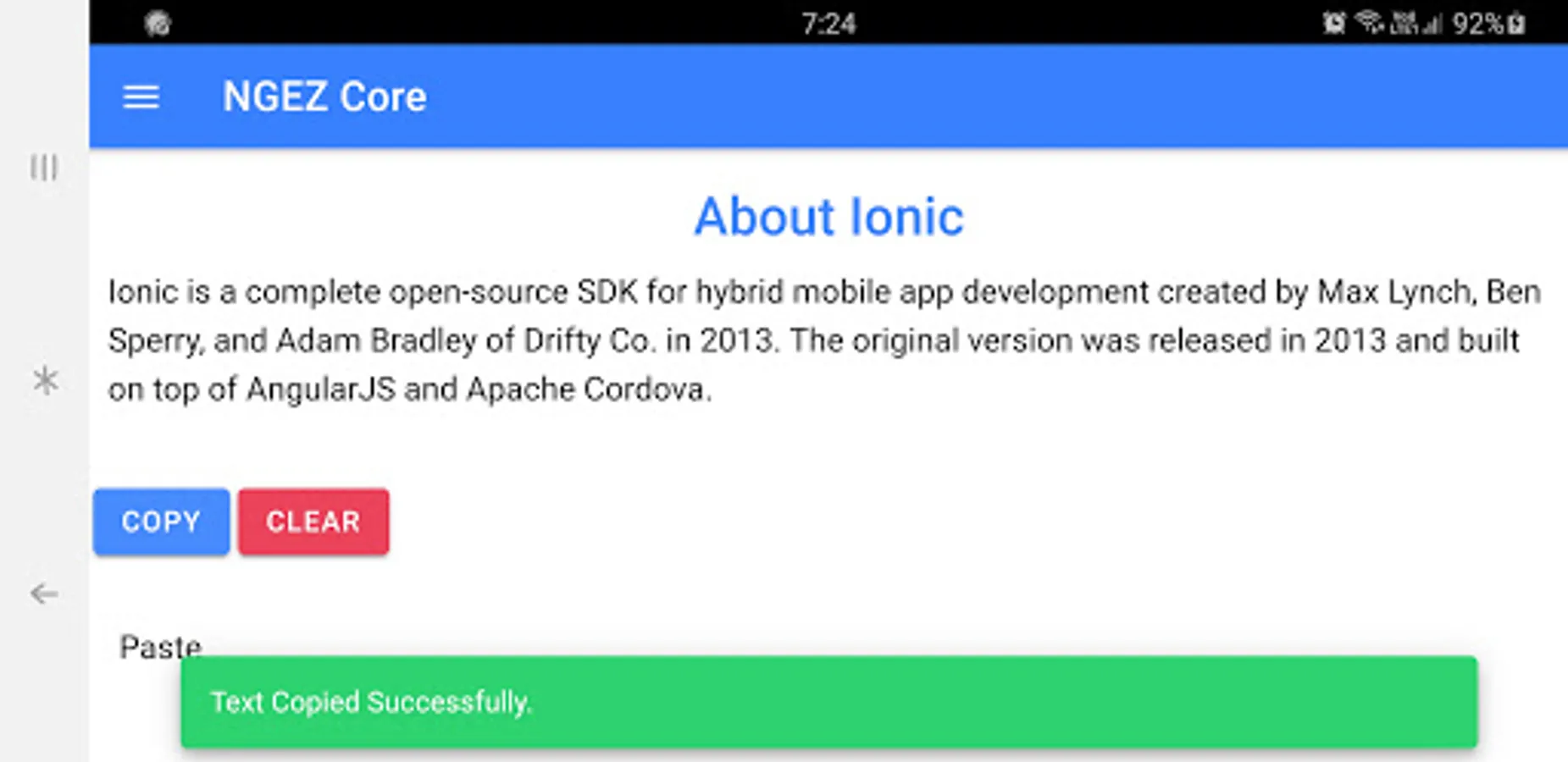
Task: Click the 'About Ionic' heading
Action: click(x=828, y=217)
